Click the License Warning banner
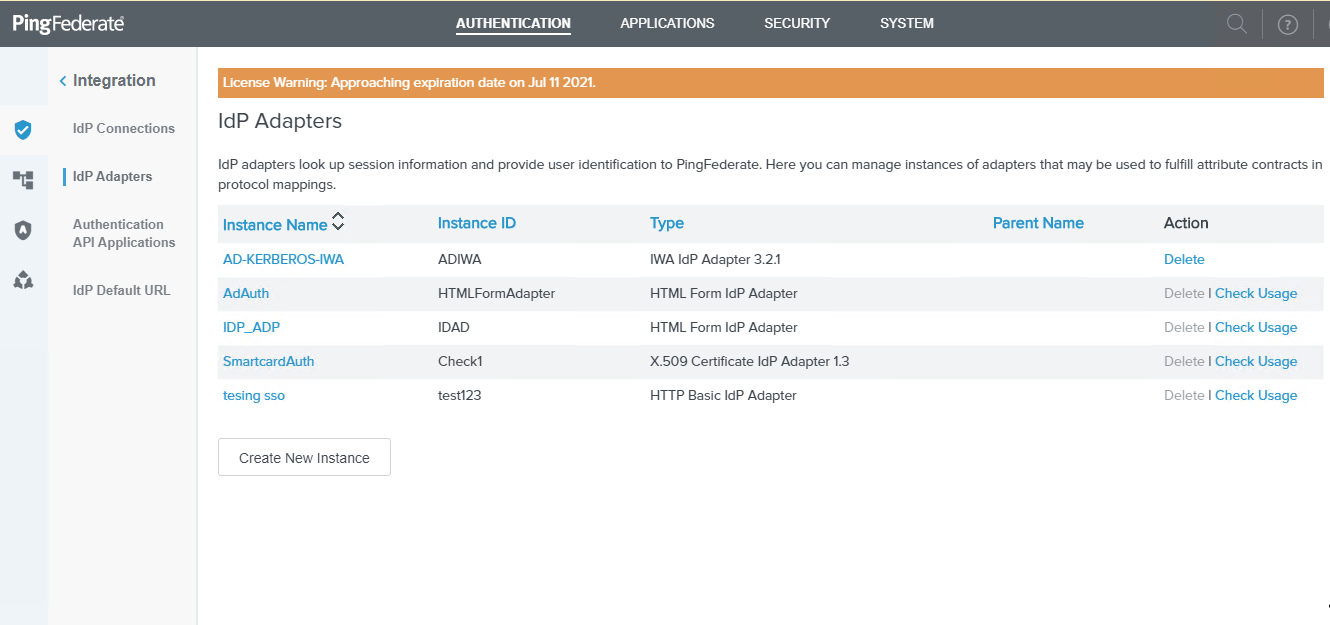 771,82
